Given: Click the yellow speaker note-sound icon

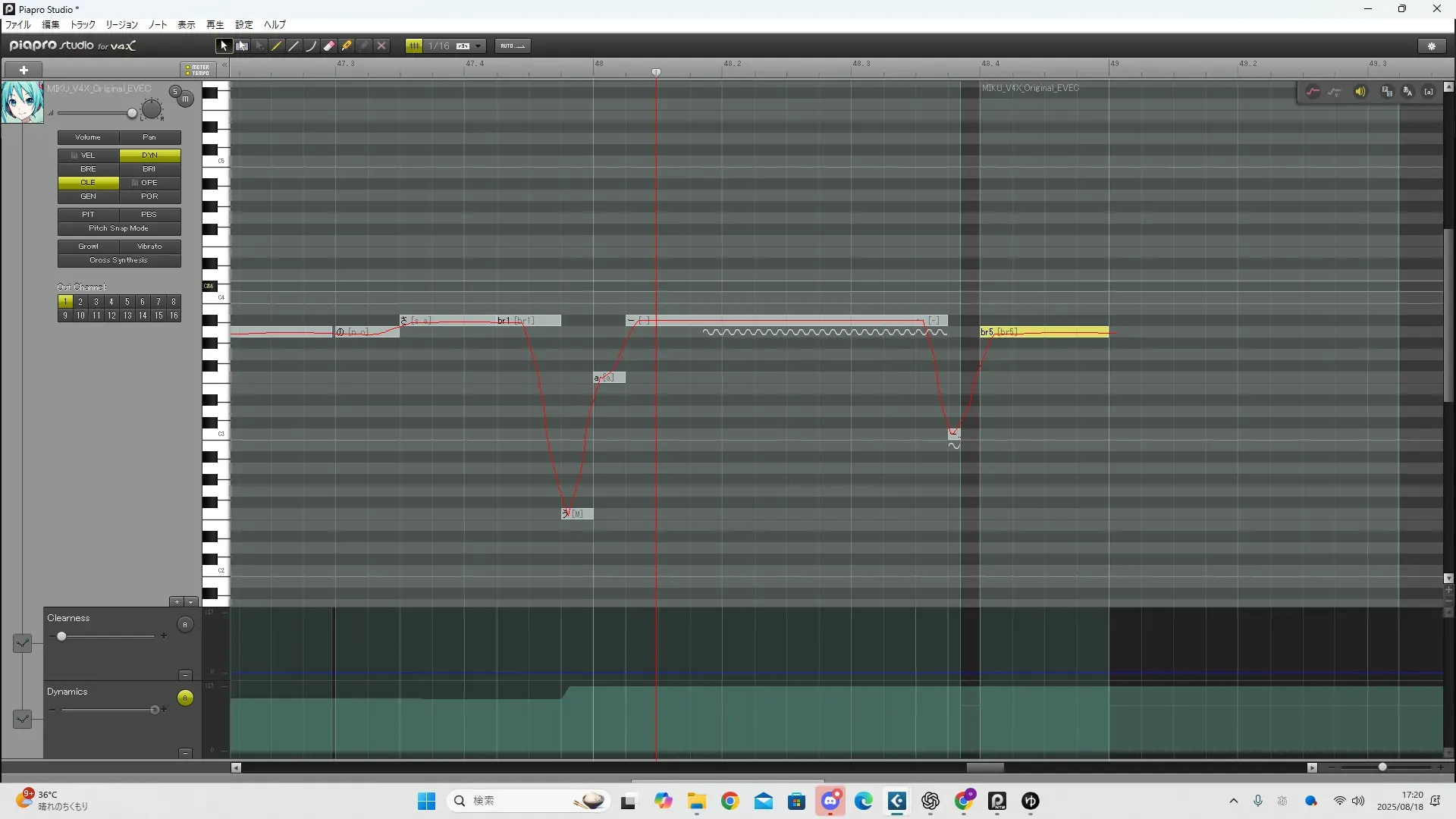Looking at the screenshot, I should 1360,92.
